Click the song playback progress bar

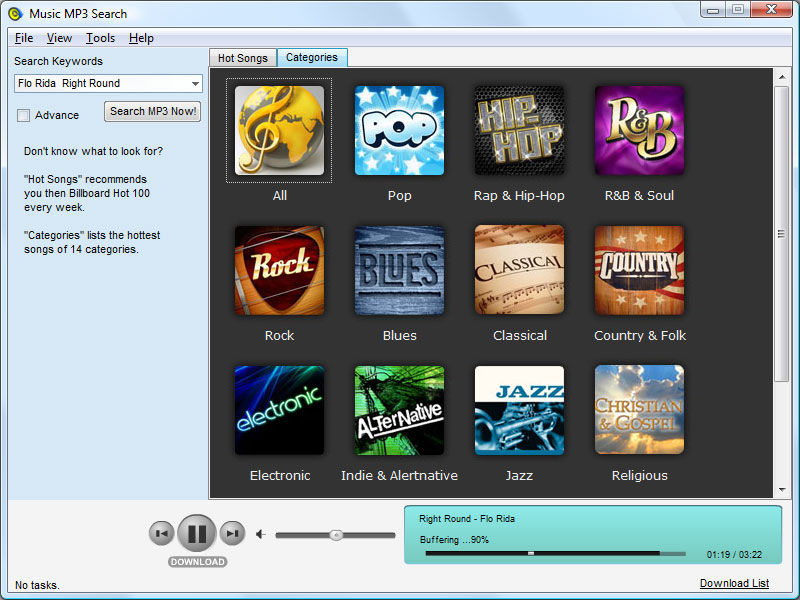tap(555, 553)
